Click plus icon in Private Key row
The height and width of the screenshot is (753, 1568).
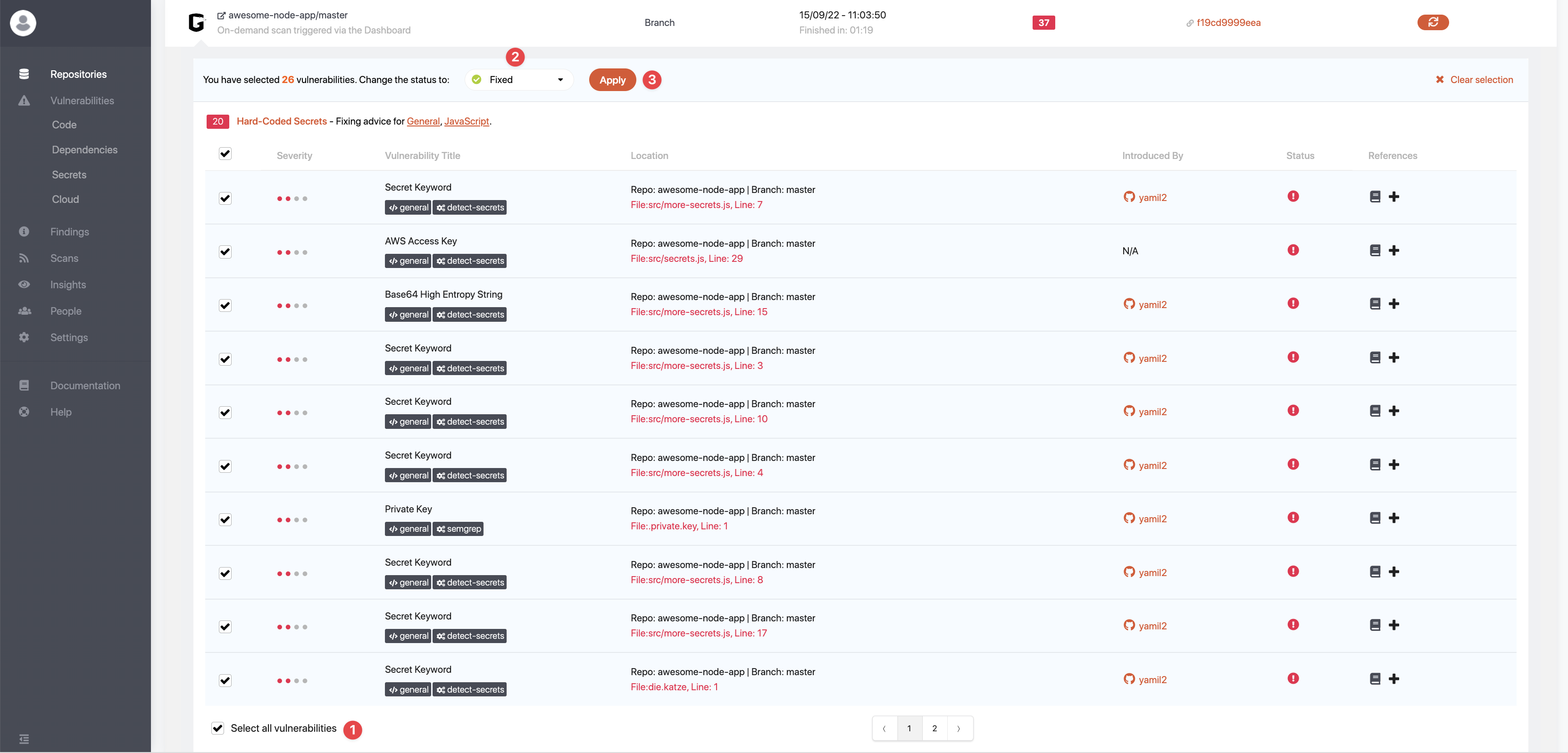click(1394, 518)
